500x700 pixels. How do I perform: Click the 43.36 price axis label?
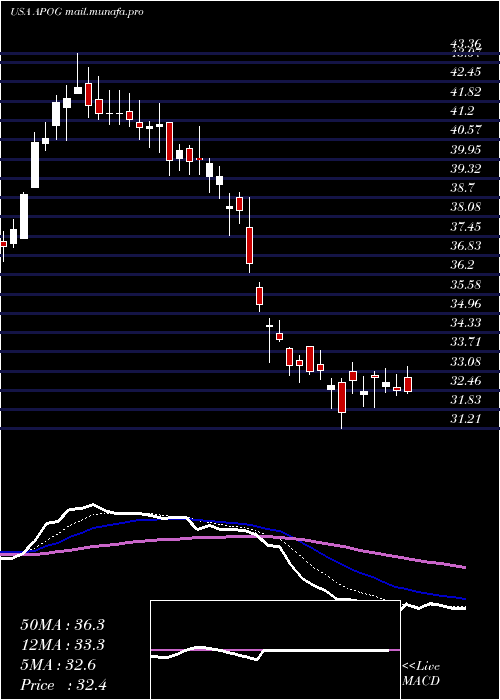(x=466, y=44)
